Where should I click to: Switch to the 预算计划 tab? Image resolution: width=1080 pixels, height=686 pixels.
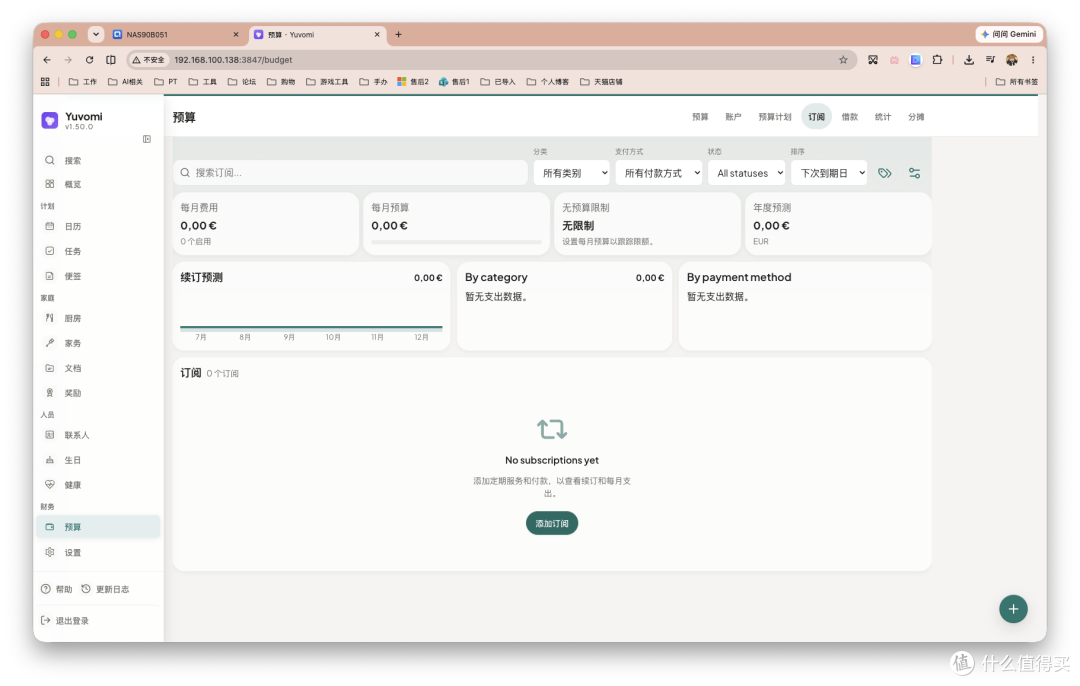click(775, 117)
